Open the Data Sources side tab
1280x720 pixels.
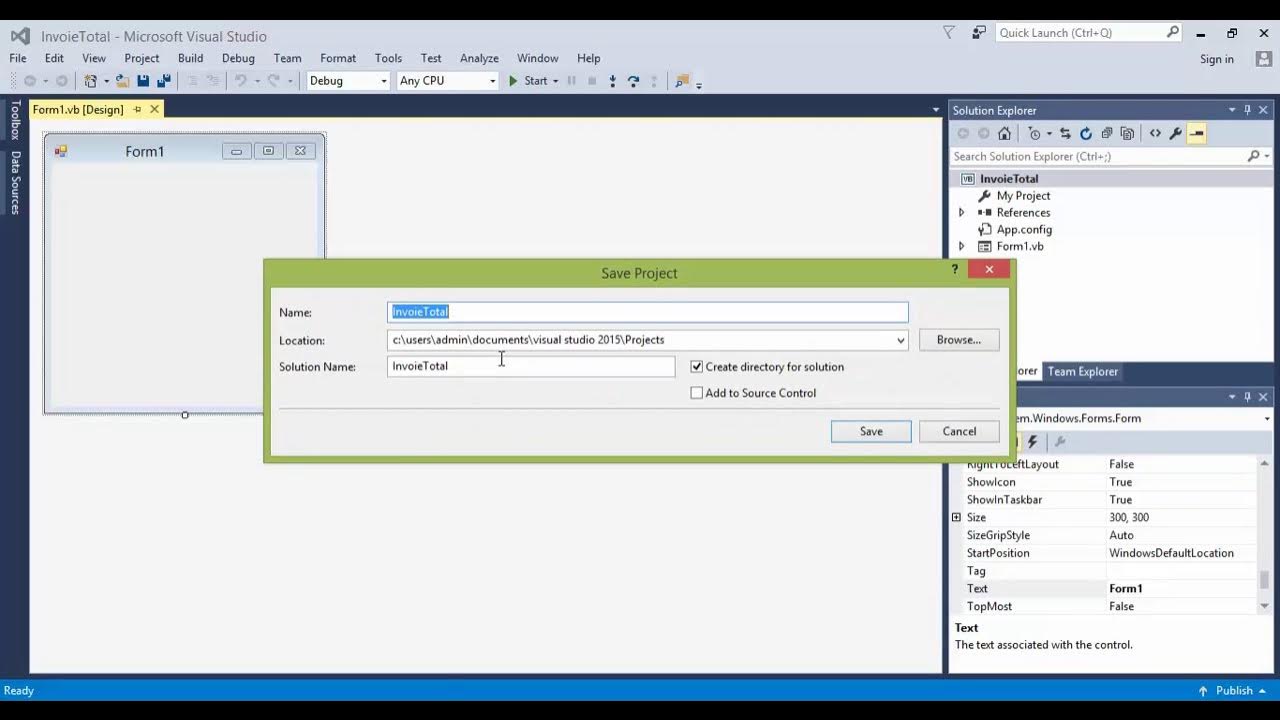pos(15,182)
